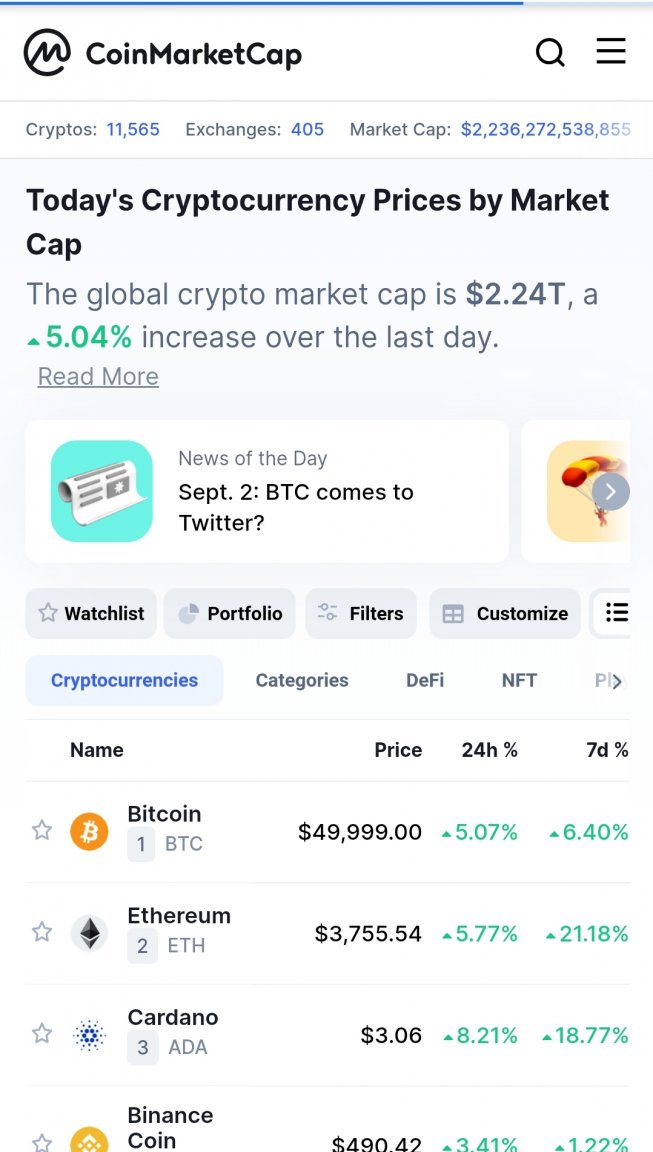Advance the news carousel with the arrow
653x1152 pixels.
click(x=611, y=491)
